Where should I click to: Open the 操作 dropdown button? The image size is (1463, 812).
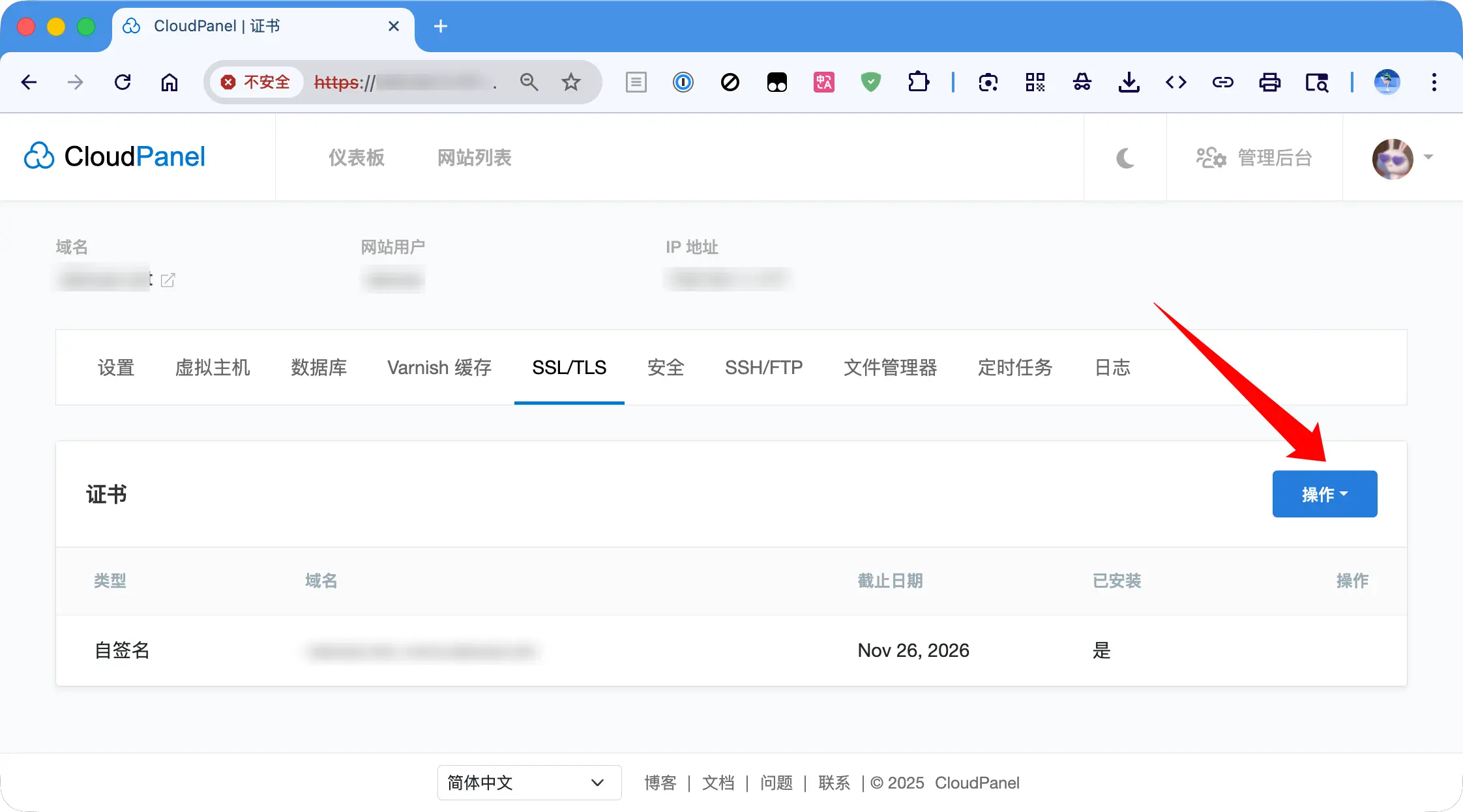click(x=1324, y=493)
